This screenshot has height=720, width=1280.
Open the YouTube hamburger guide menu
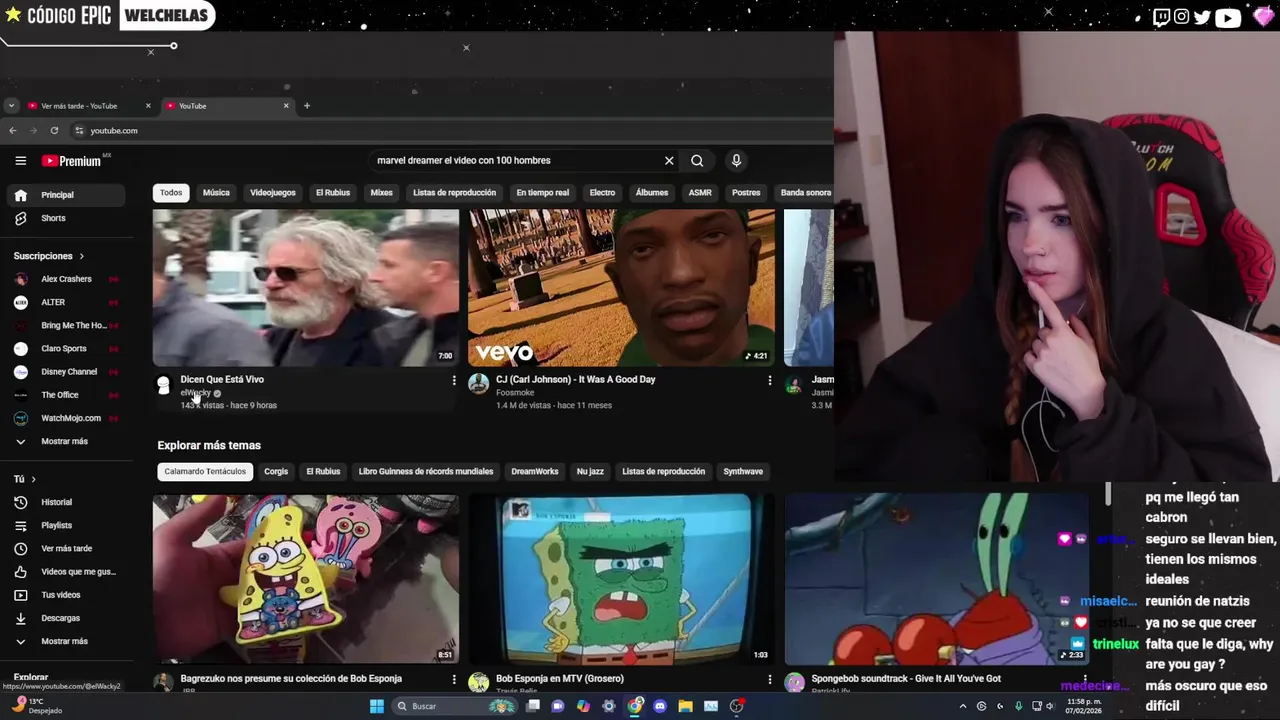[20, 161]
